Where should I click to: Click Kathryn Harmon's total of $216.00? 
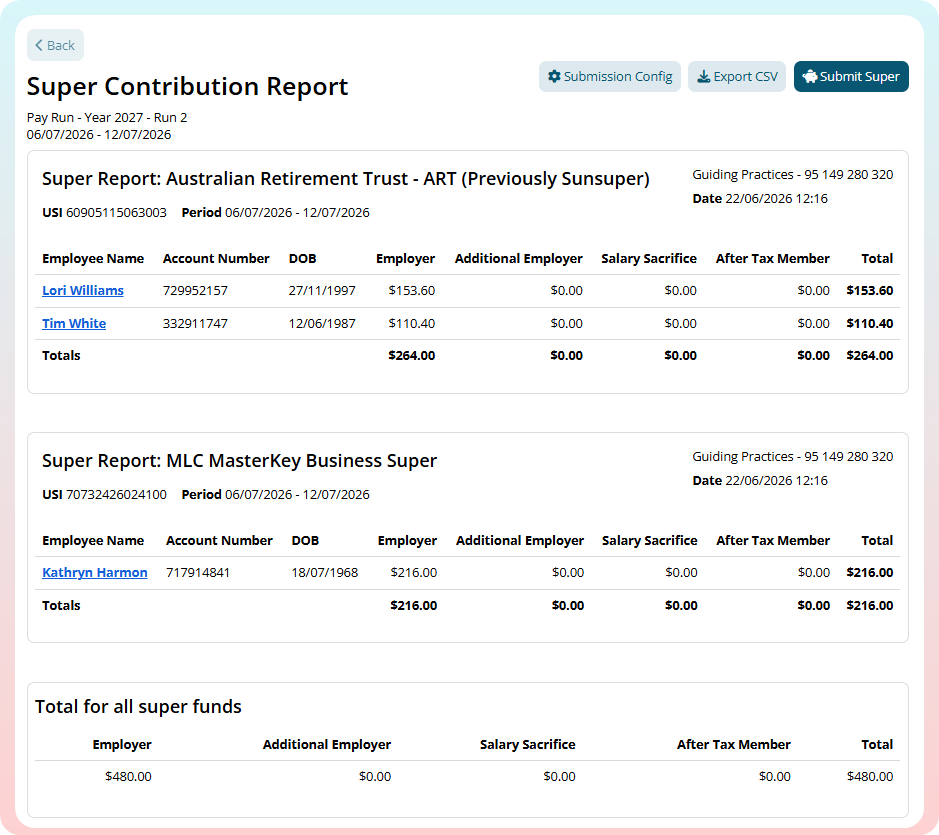870,573
